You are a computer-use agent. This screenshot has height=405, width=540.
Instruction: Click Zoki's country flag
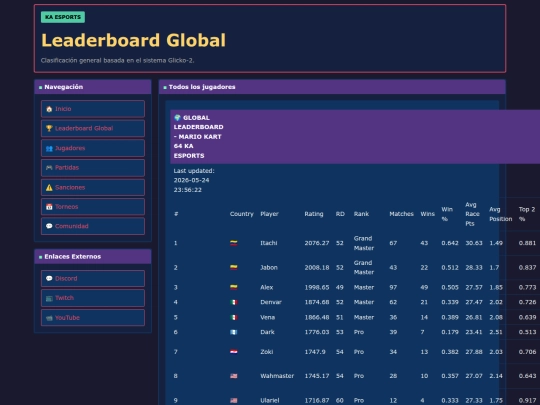[233, 352]
